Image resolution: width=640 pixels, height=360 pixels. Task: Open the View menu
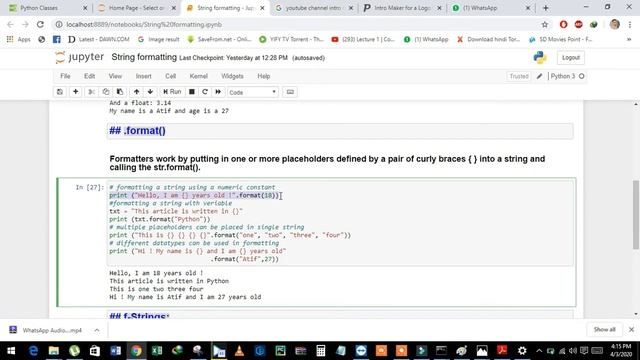pos(115,76)
